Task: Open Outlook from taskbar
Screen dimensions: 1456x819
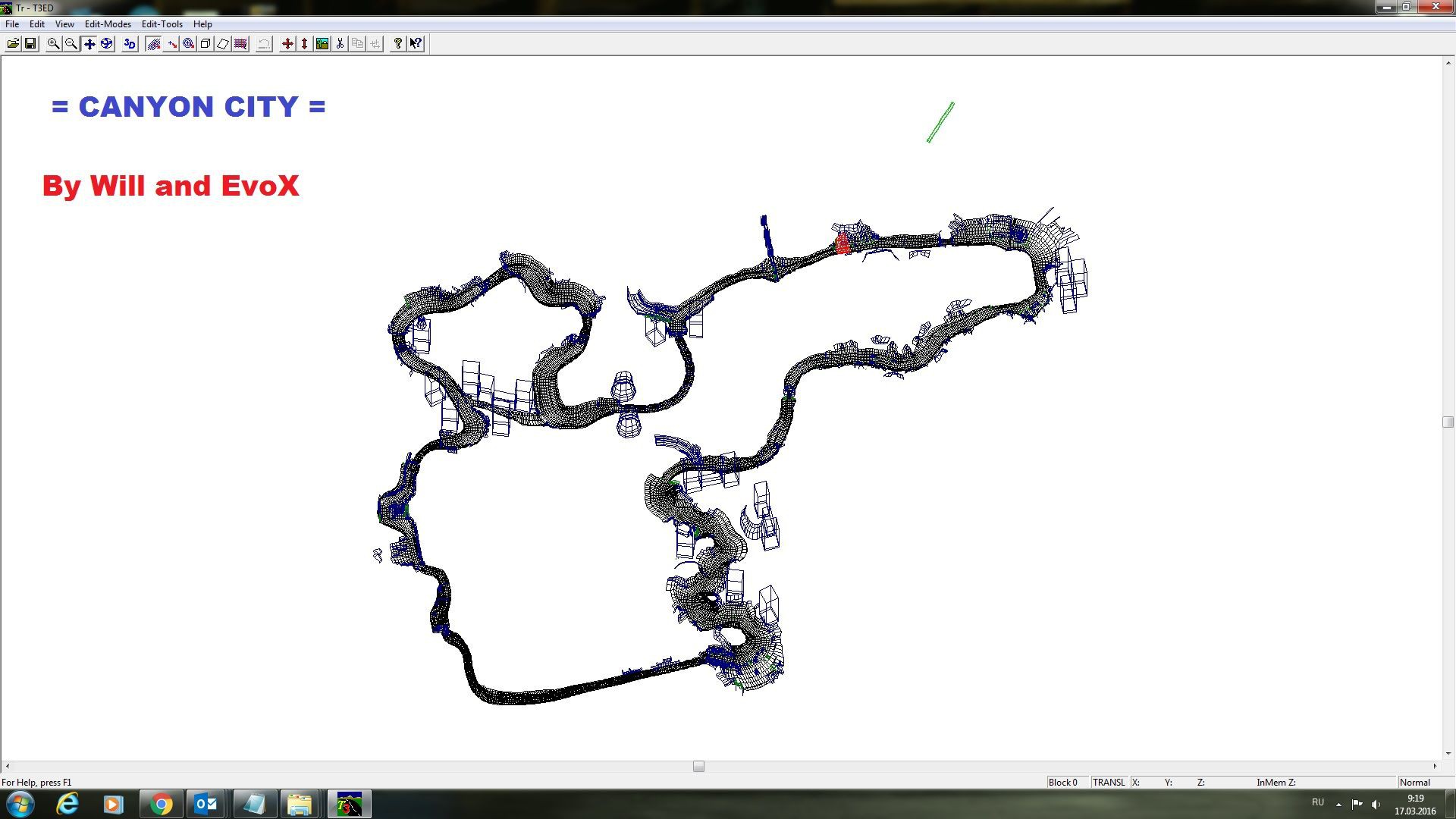Action: tap(206, 804)
